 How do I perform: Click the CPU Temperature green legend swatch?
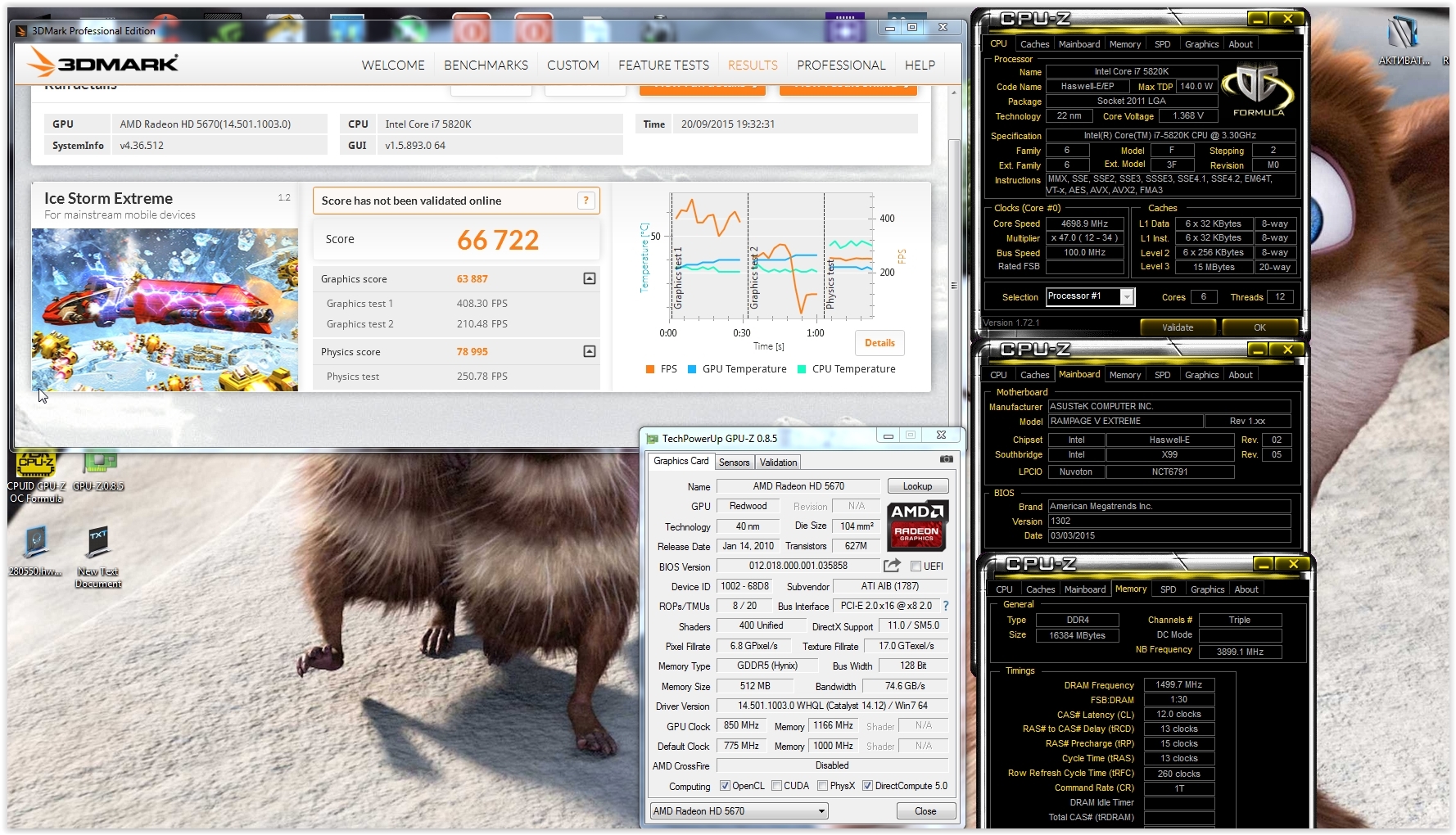802,369
